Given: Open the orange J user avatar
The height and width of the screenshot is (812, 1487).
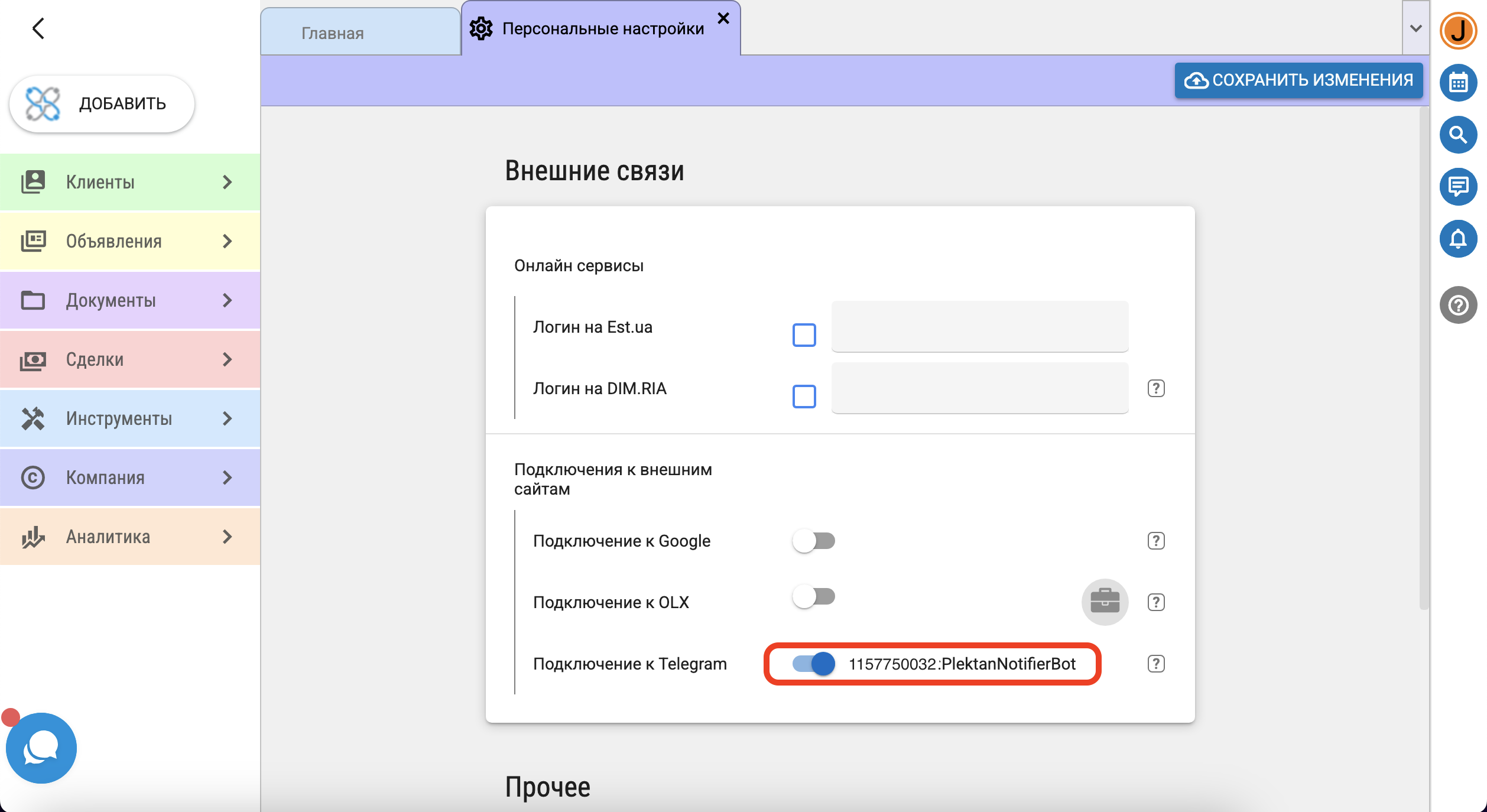Looking at the screenshot, I should [x=1458, y=31].
